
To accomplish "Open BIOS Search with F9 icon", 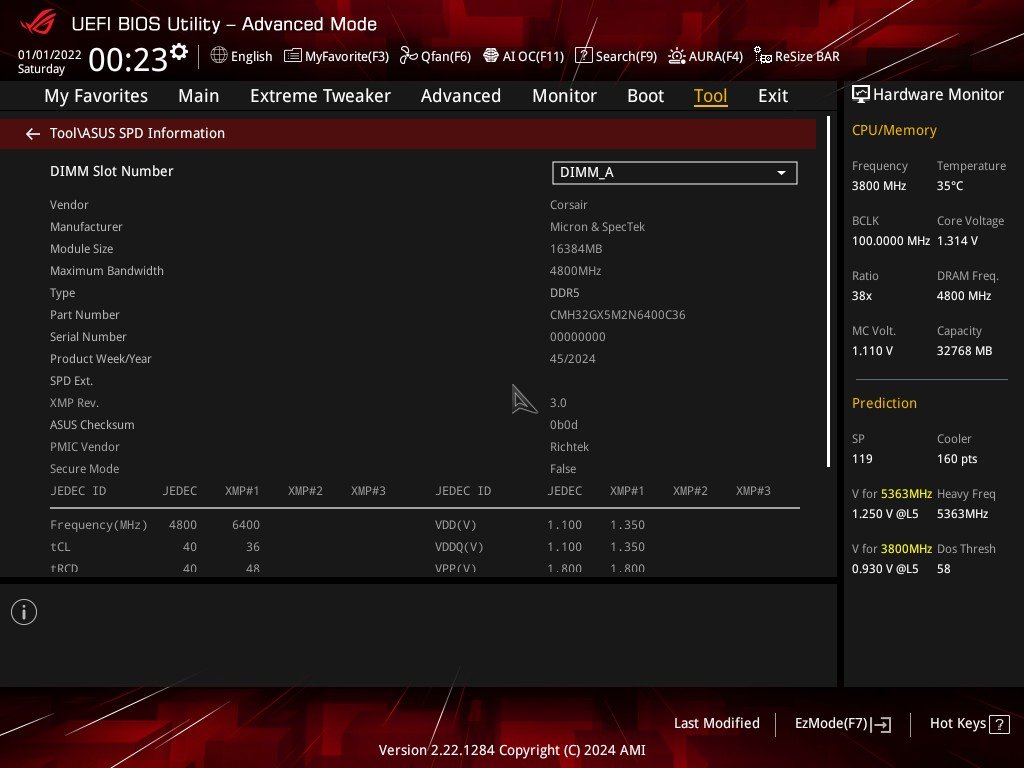I will [616, 56].
